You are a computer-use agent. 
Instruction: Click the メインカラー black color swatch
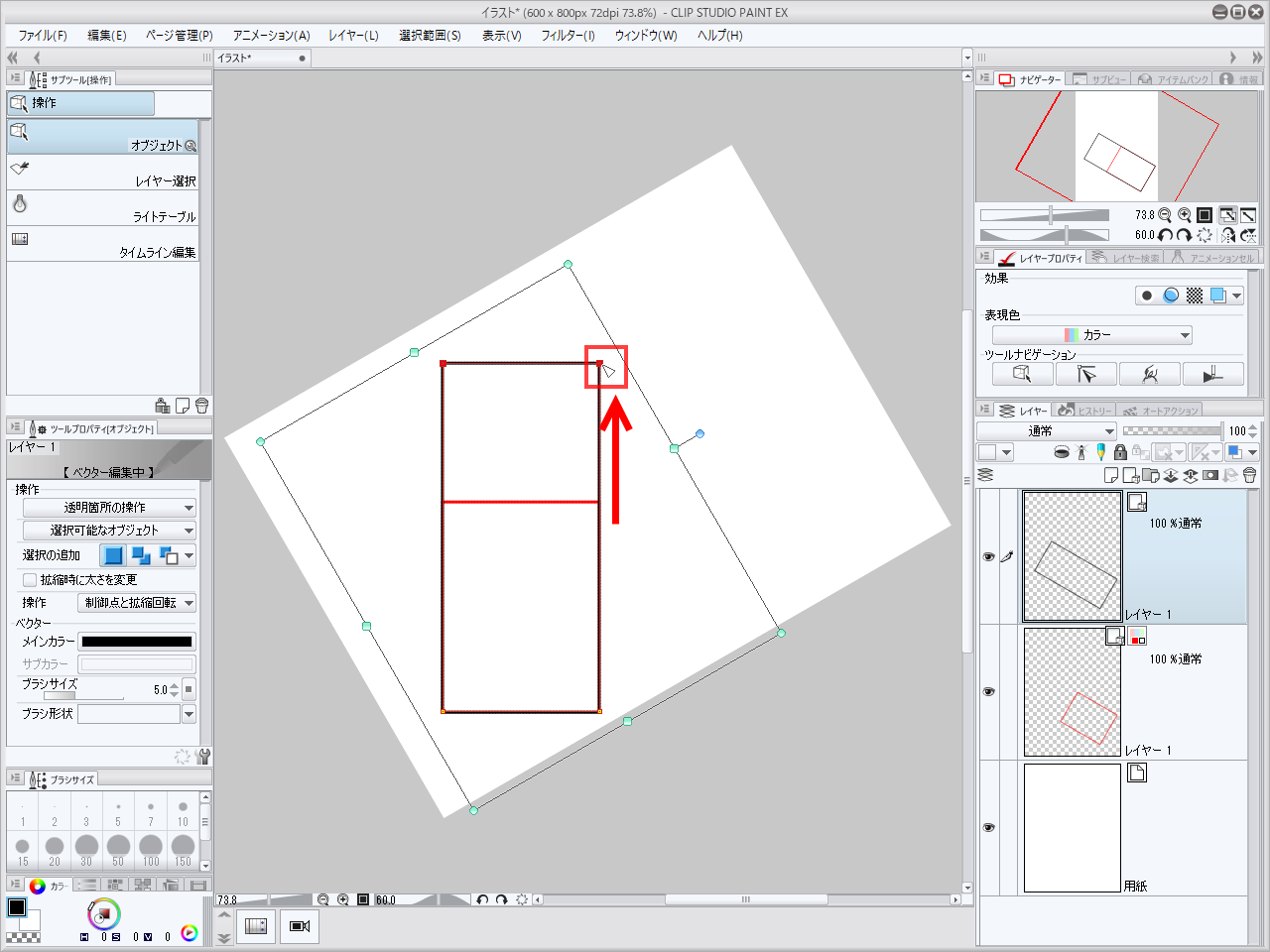[x=136, y=642]
